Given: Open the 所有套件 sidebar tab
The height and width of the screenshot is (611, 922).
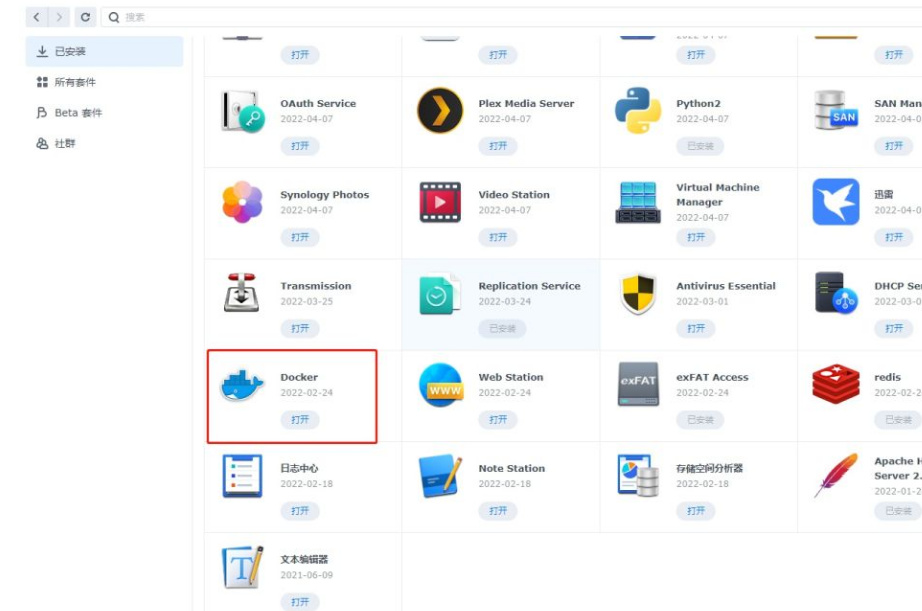Looking at the screenshot, I should tap(104, 82).
